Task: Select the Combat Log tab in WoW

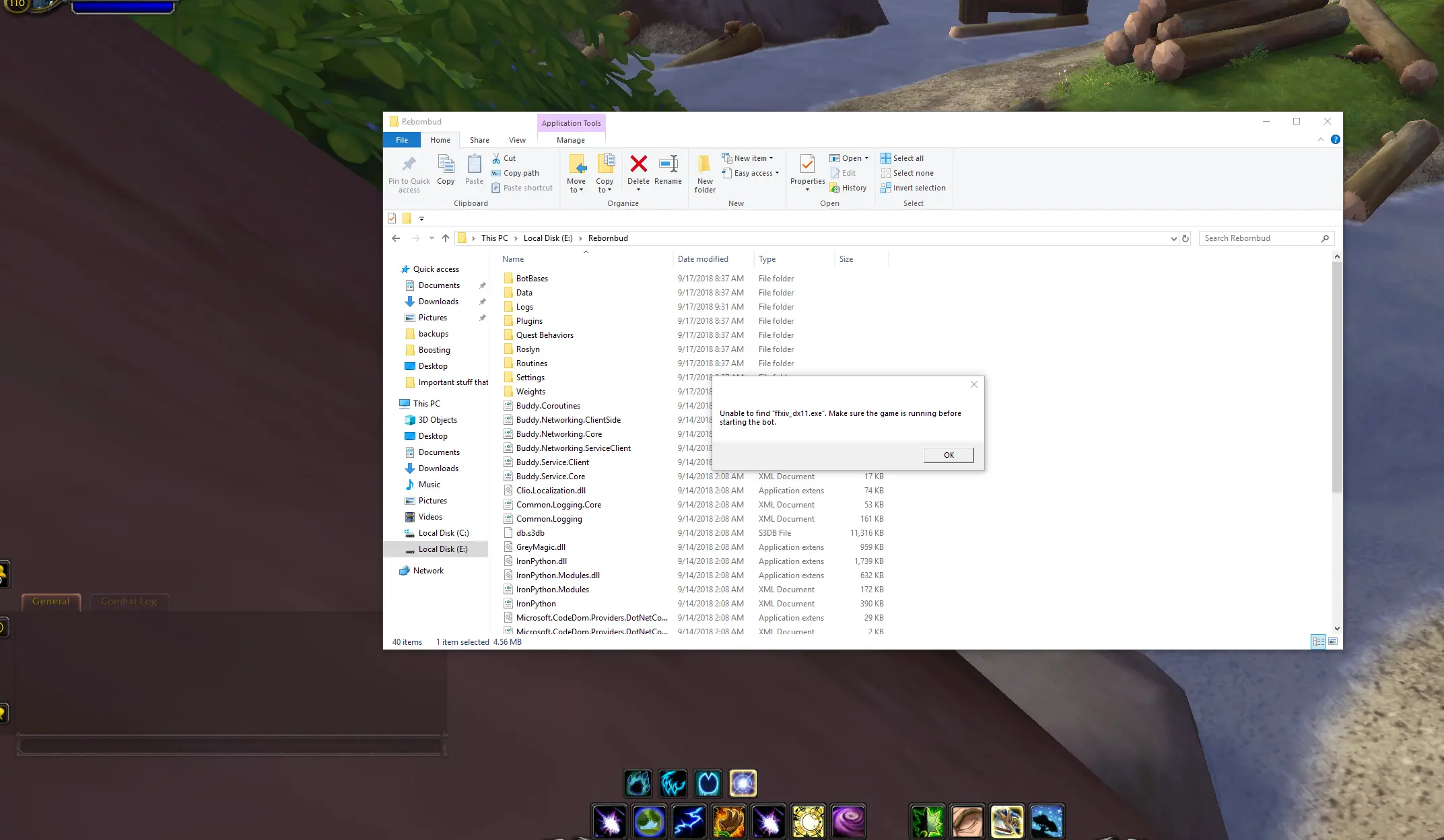Action: click(129, 602)
